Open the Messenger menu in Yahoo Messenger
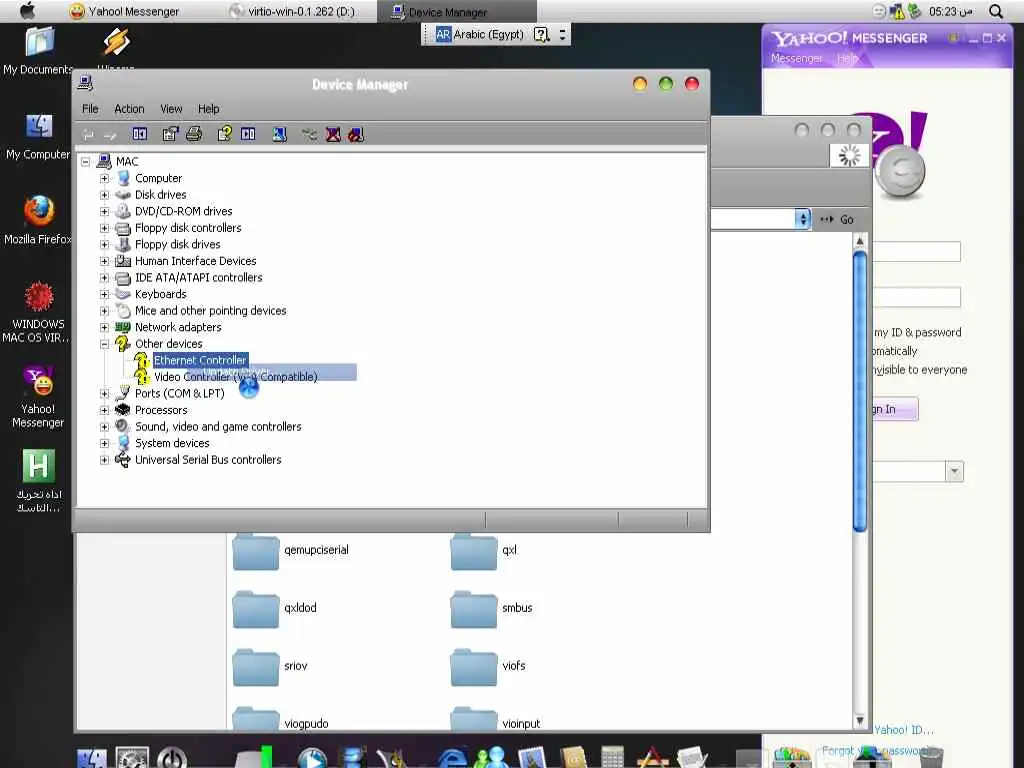1024x768 pixels. [796, 59]
